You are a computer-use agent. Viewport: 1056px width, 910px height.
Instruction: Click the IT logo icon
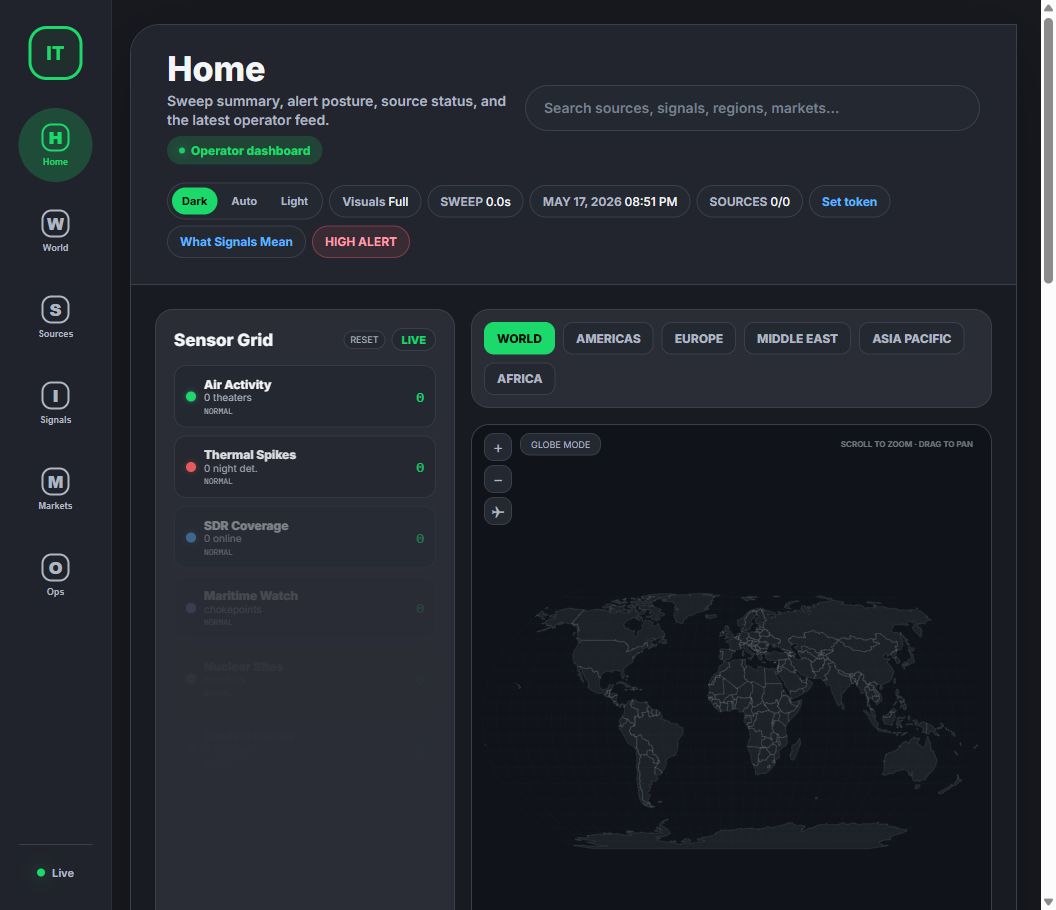55,53
